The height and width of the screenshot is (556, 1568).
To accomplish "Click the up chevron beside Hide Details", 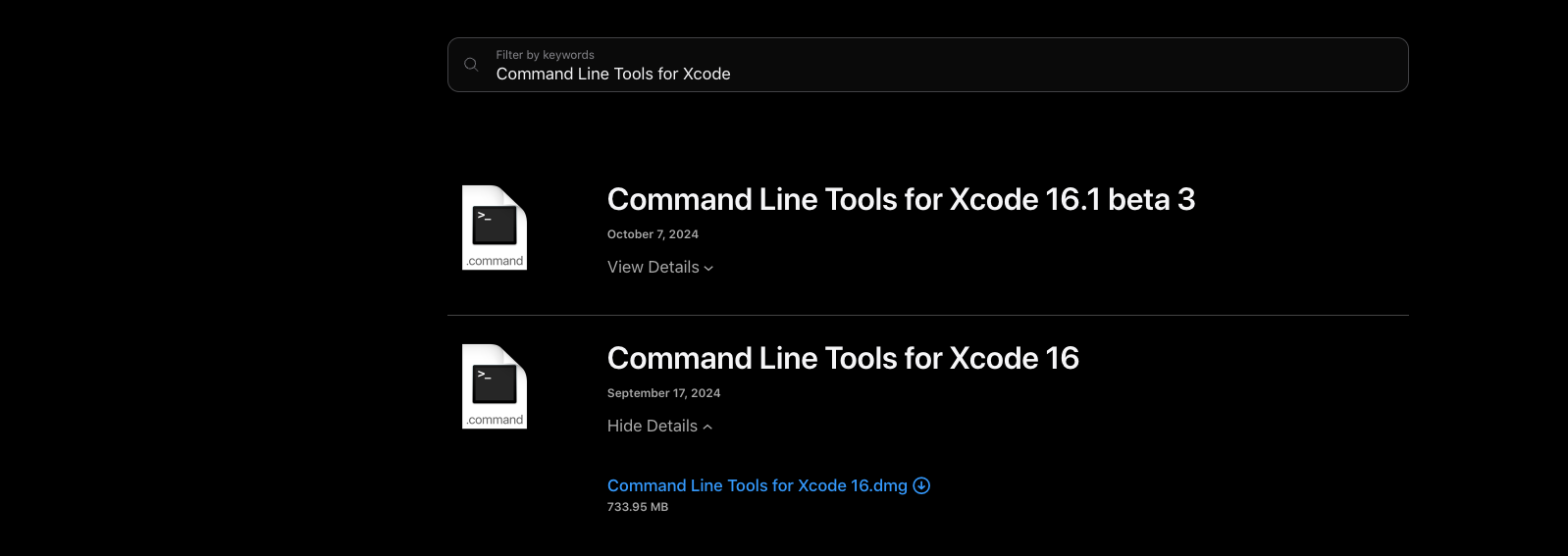I will pyautogui.click(x=707, y=428).
